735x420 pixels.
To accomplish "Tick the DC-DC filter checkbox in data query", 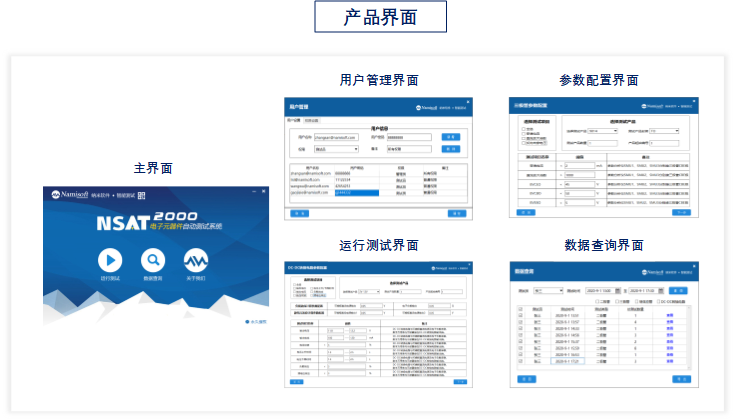I will point(659,301).
